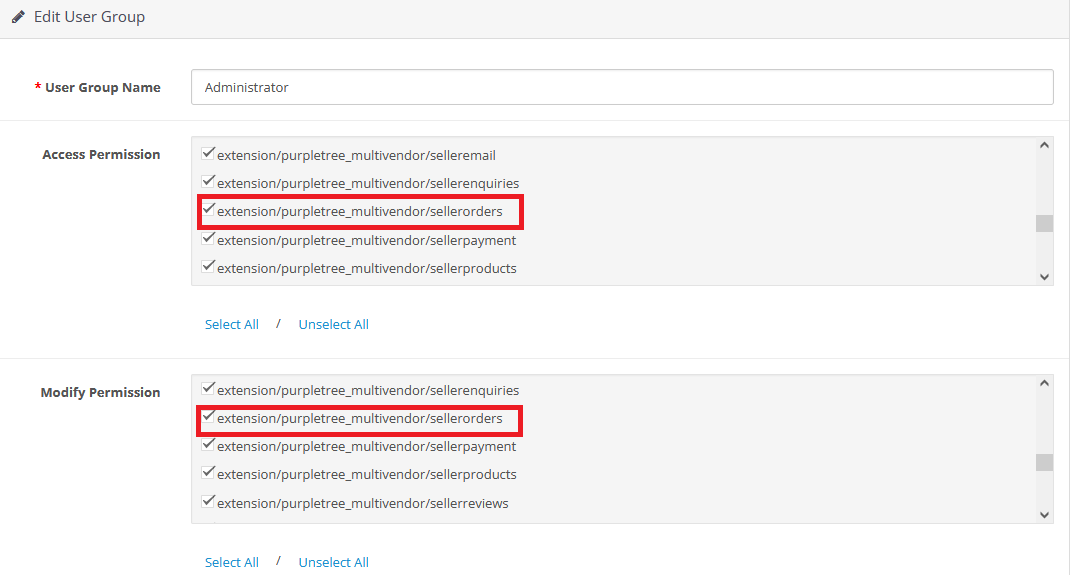Viewport: 1070px width, 575px height.
Task: Toggle sellerorders checkbox in Access Permission
Action: click(208, 209)
